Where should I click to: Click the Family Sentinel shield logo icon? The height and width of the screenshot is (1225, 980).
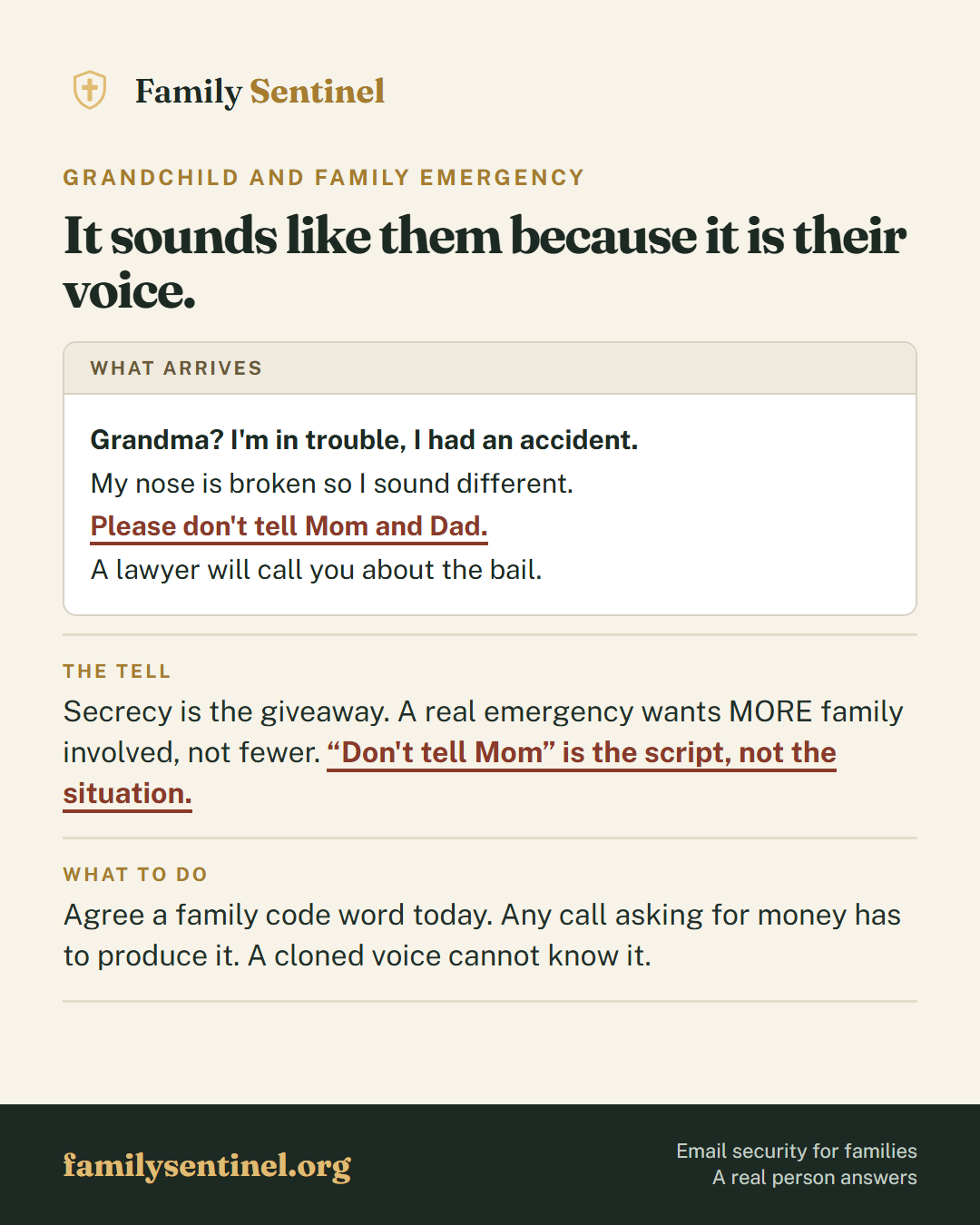click(90, 91)
